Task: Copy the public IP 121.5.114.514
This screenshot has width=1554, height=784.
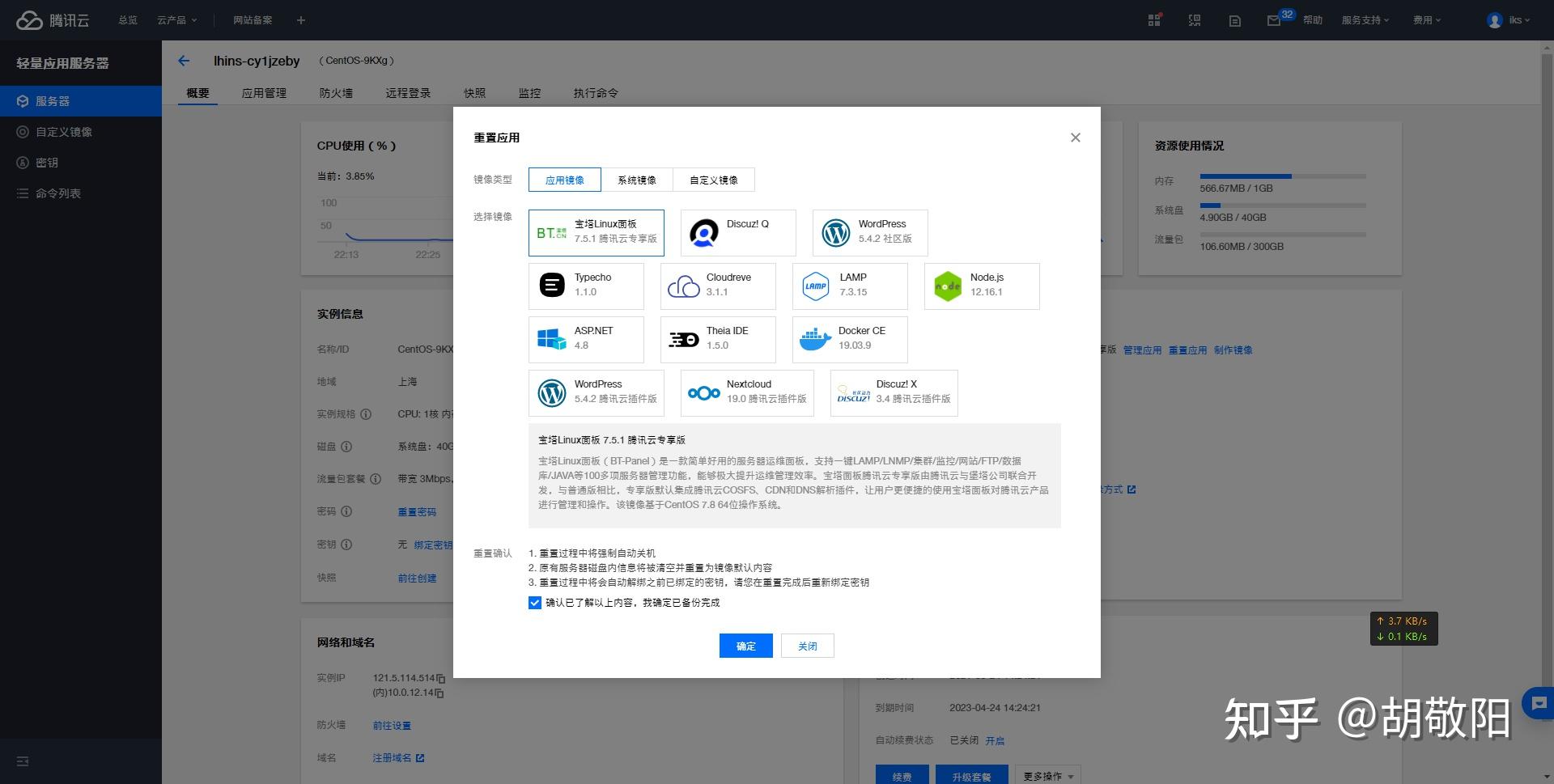Action: click(440, 678)
